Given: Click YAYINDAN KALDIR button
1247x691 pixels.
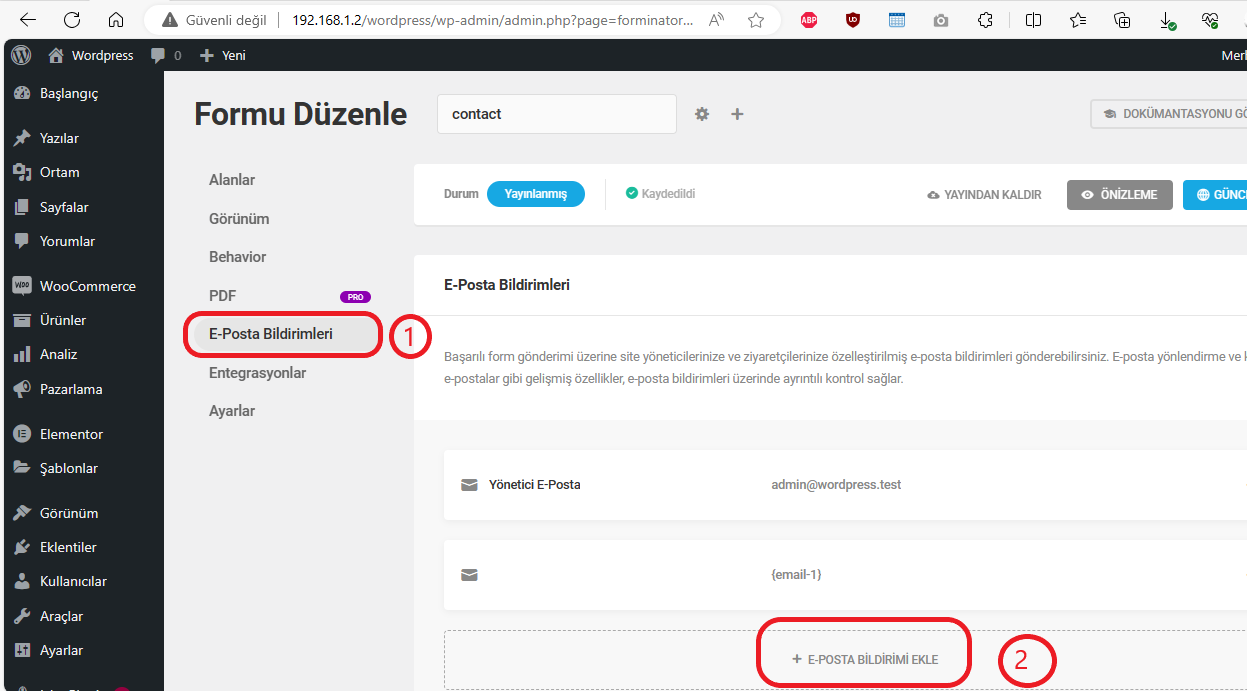Looking at the screenshot, I should pyautogui.click(x=985, y=195).
